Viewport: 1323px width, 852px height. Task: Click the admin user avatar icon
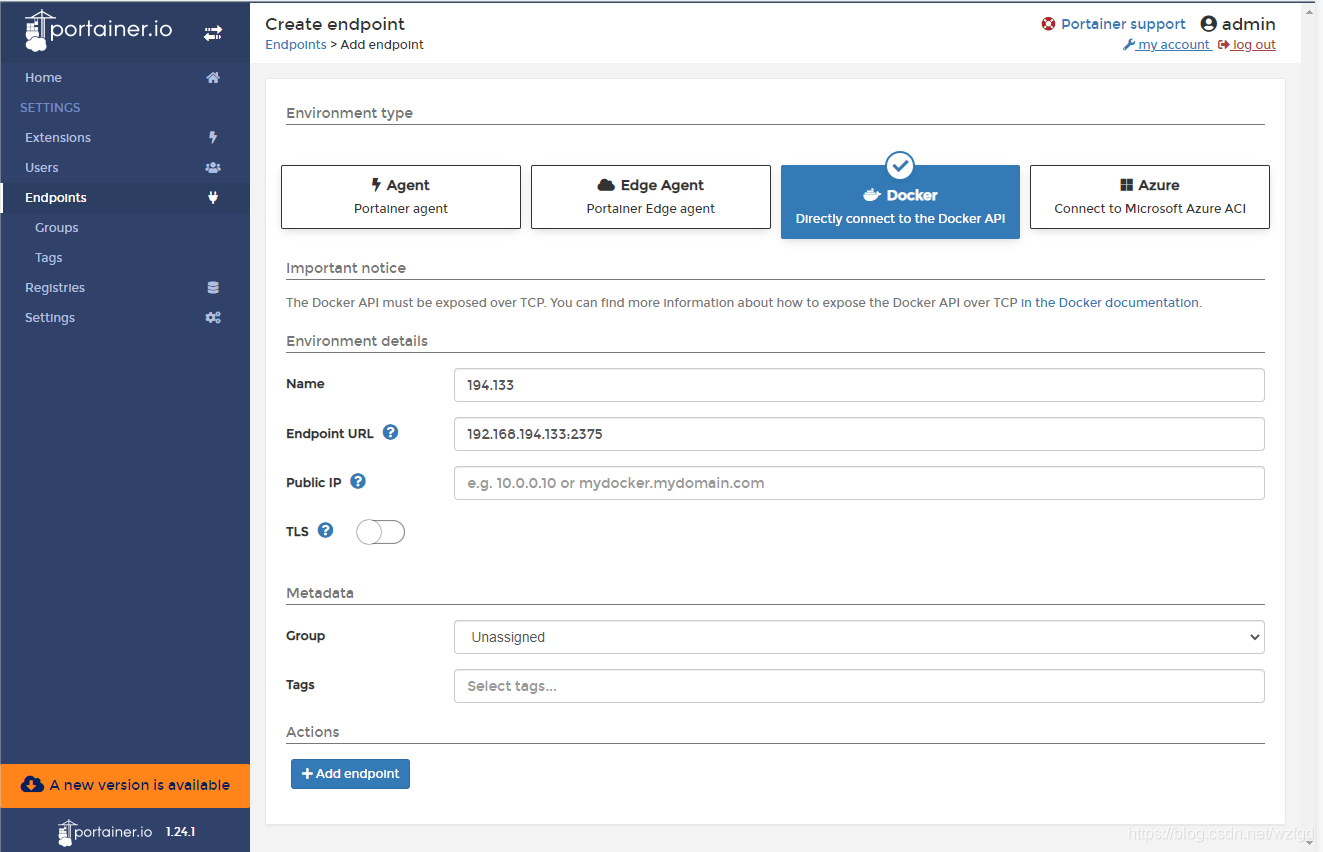pyautogui.click(x=1209, y=24)
